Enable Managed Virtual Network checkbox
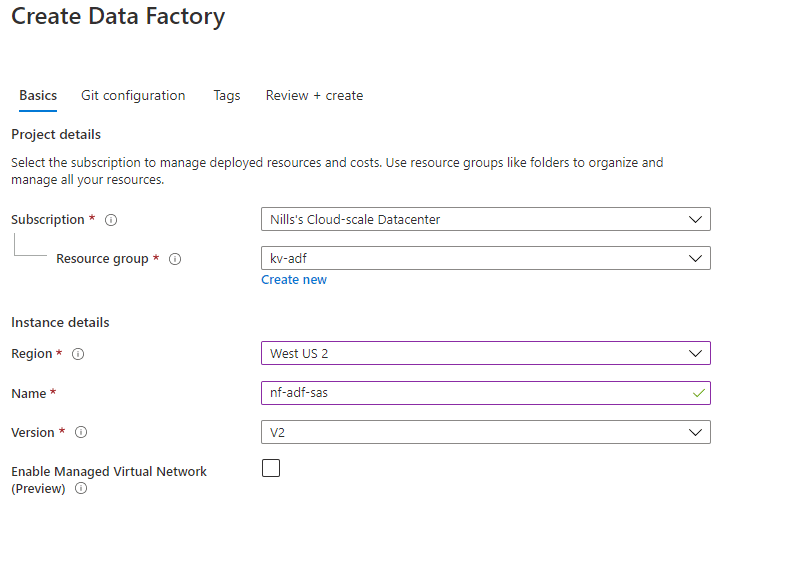This screenshot has width=805, height=563. (x=271, y=468)
